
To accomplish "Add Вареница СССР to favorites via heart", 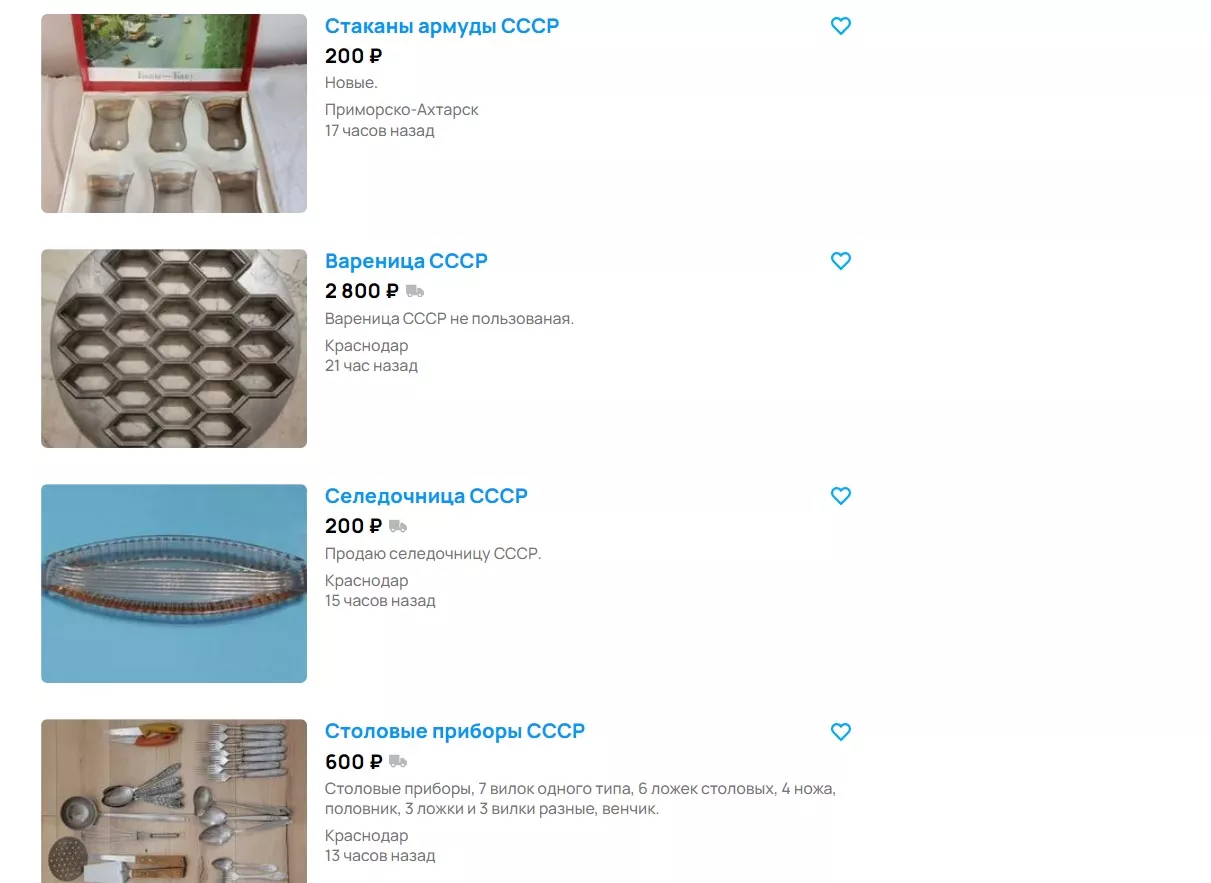I will point(841,261).
